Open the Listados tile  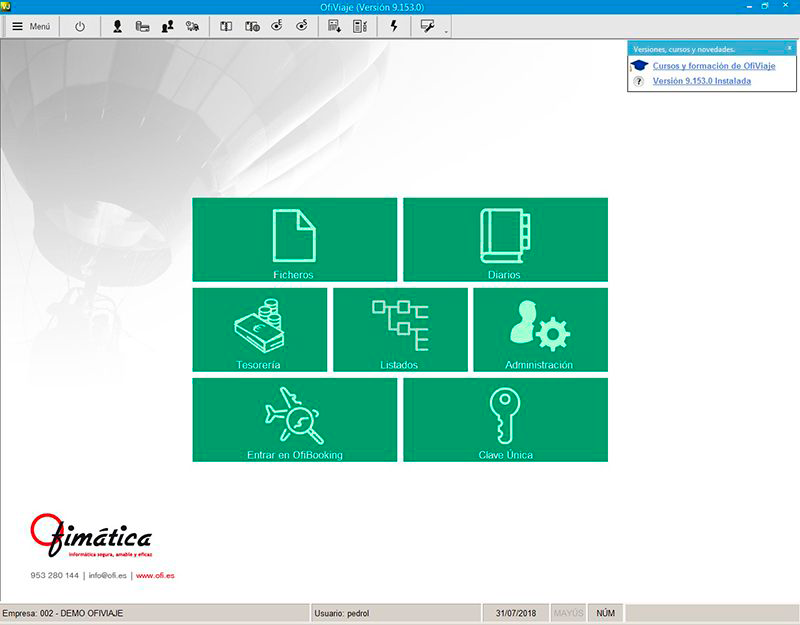(x=399, y=330)
